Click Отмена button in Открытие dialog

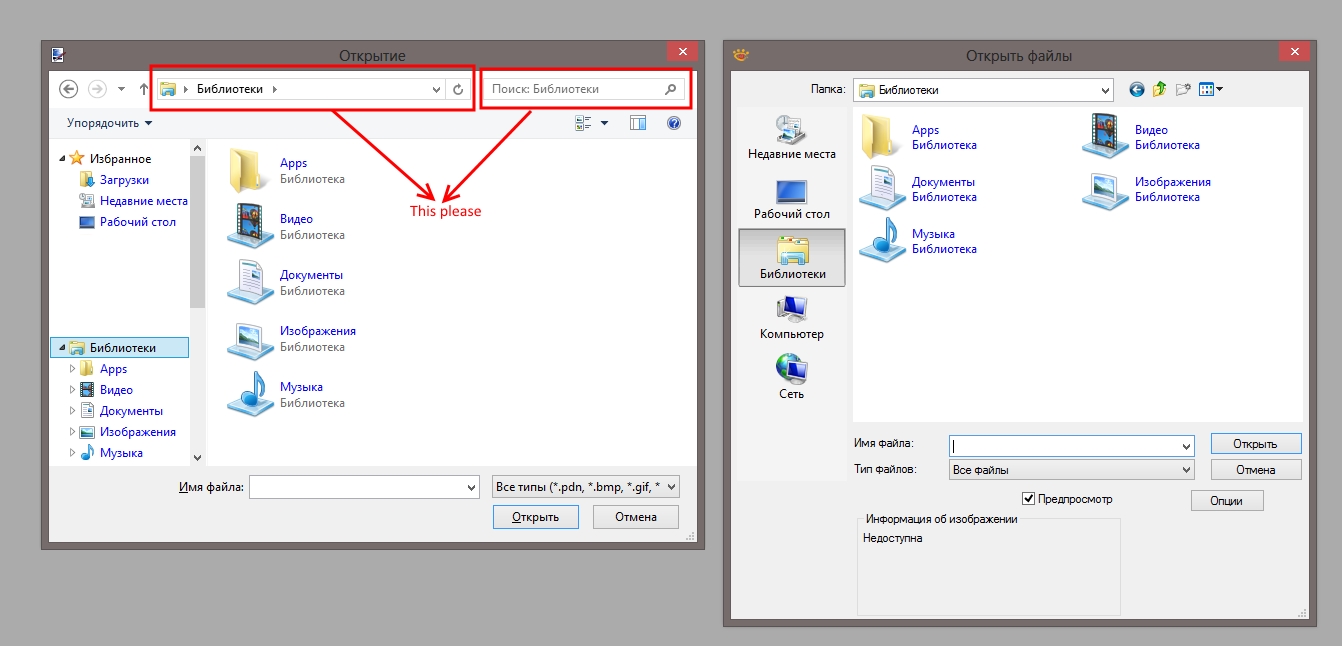pyautogui.click(x=636, y=517)
